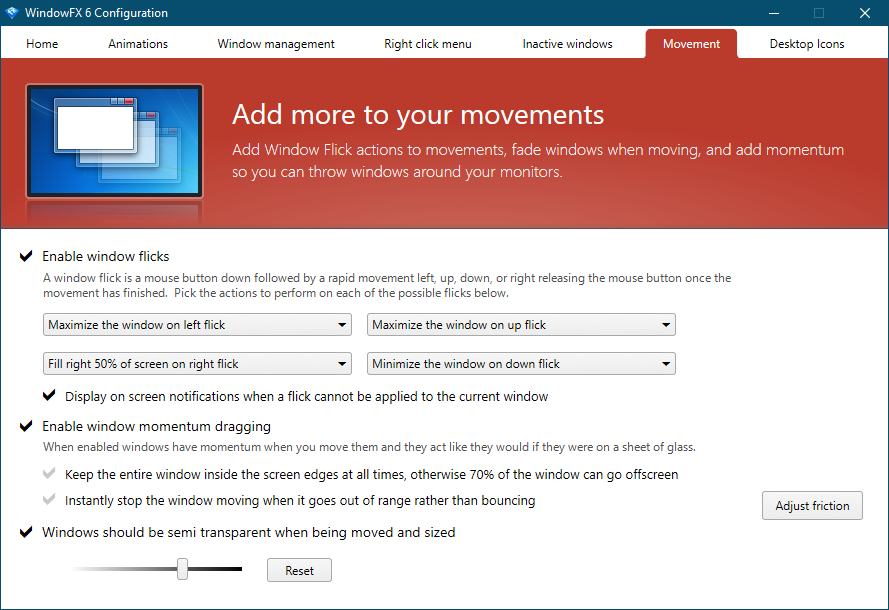Select the Right click menu tab

point(427,44)
